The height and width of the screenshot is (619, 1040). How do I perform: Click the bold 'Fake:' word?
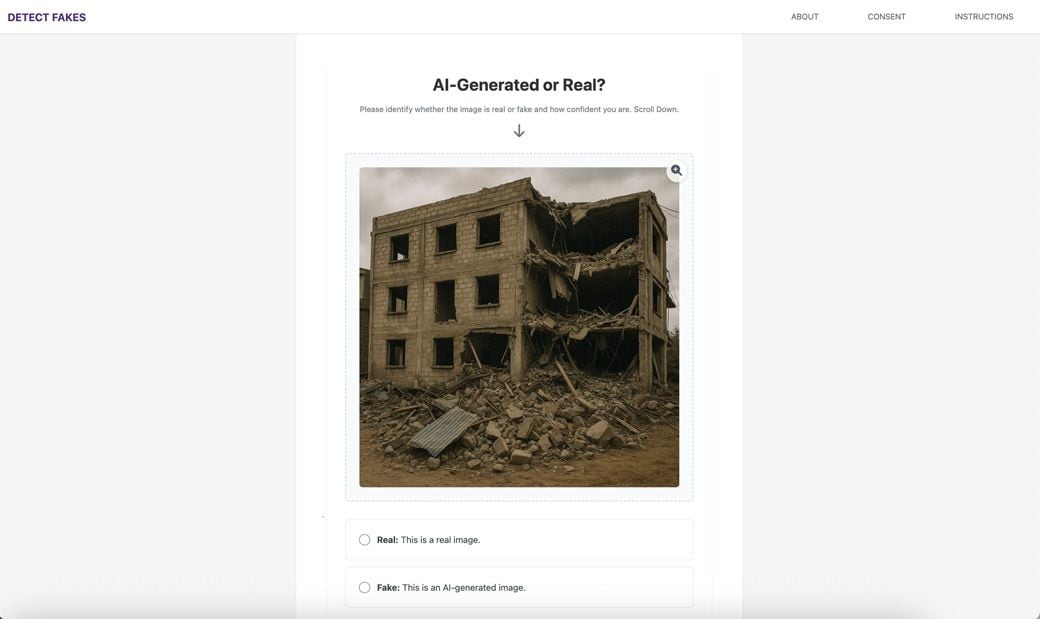[x=388, y=588]
